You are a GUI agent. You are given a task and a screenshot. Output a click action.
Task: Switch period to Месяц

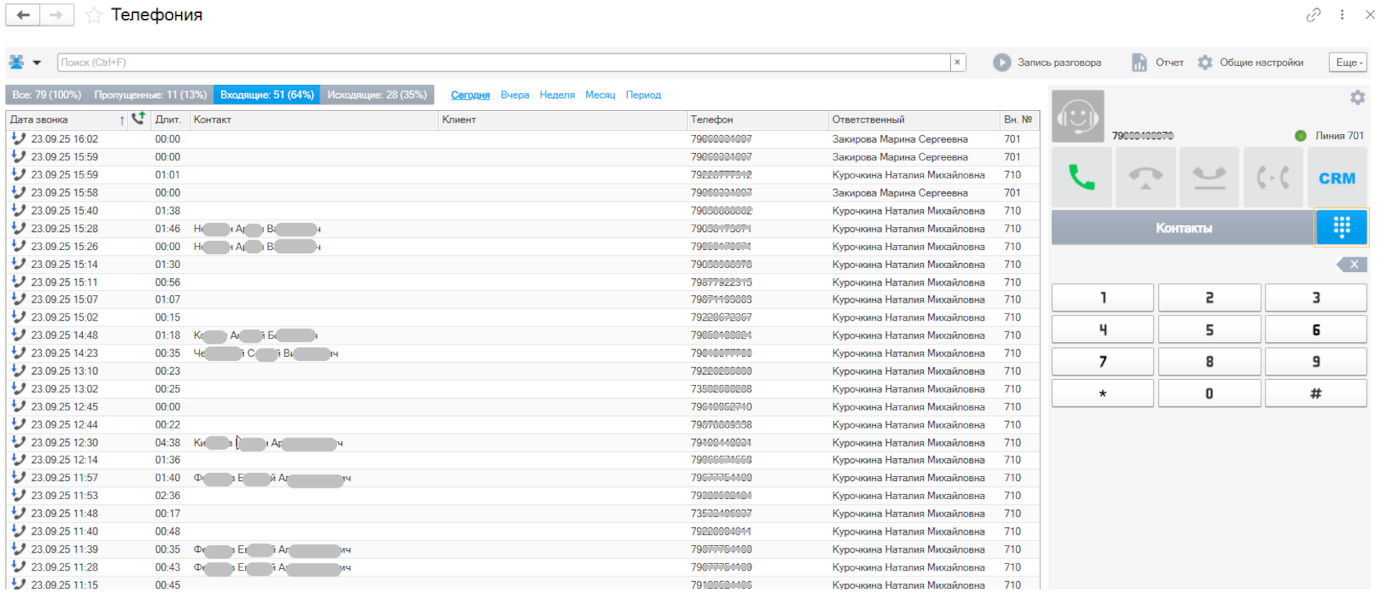(600, 95)
